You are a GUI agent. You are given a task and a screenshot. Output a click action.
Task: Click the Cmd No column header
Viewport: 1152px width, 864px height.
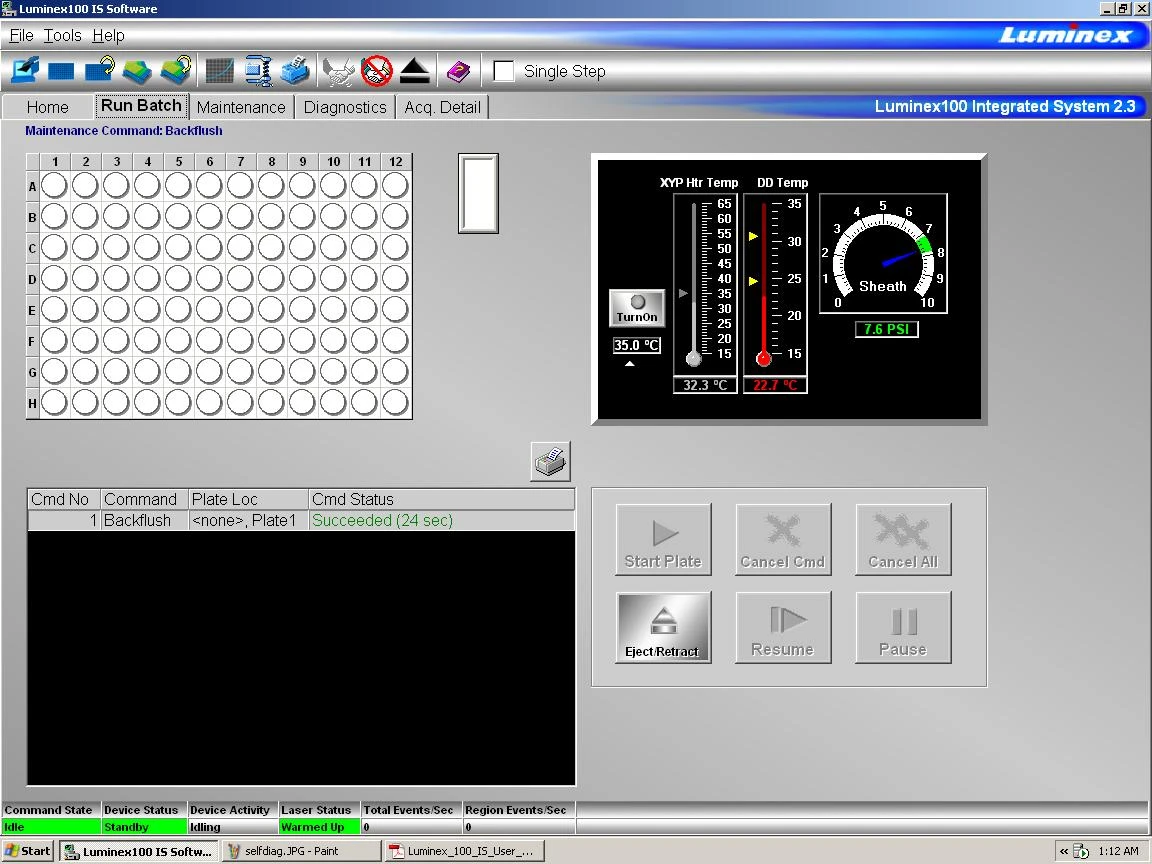(x=64, y=500)
